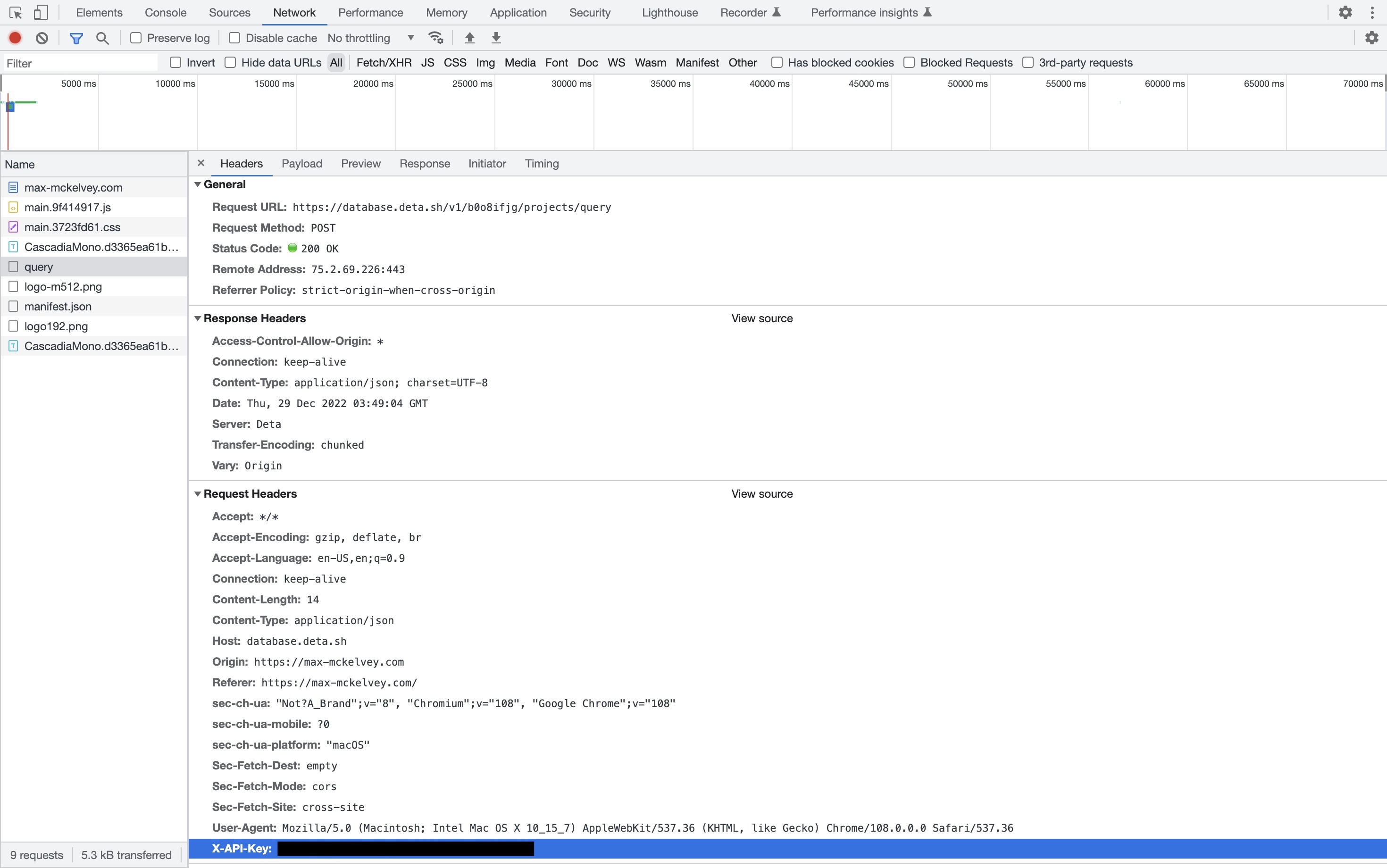Open Network panel settings gear
Image resolution: width=1387 pixels, height=868 pixels.
[x=1371, y=38]
